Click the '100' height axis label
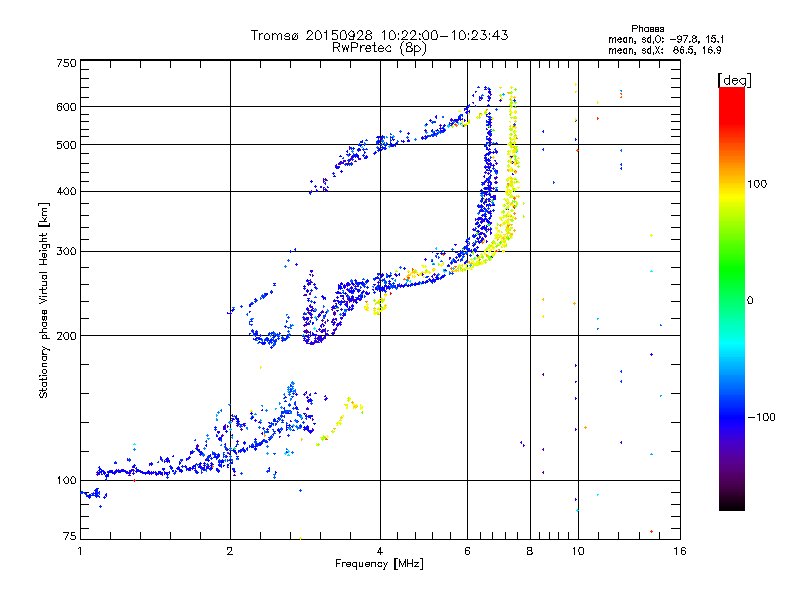This screenshot has width=800, height=600. pyautogui.click(x=66, y=480)
